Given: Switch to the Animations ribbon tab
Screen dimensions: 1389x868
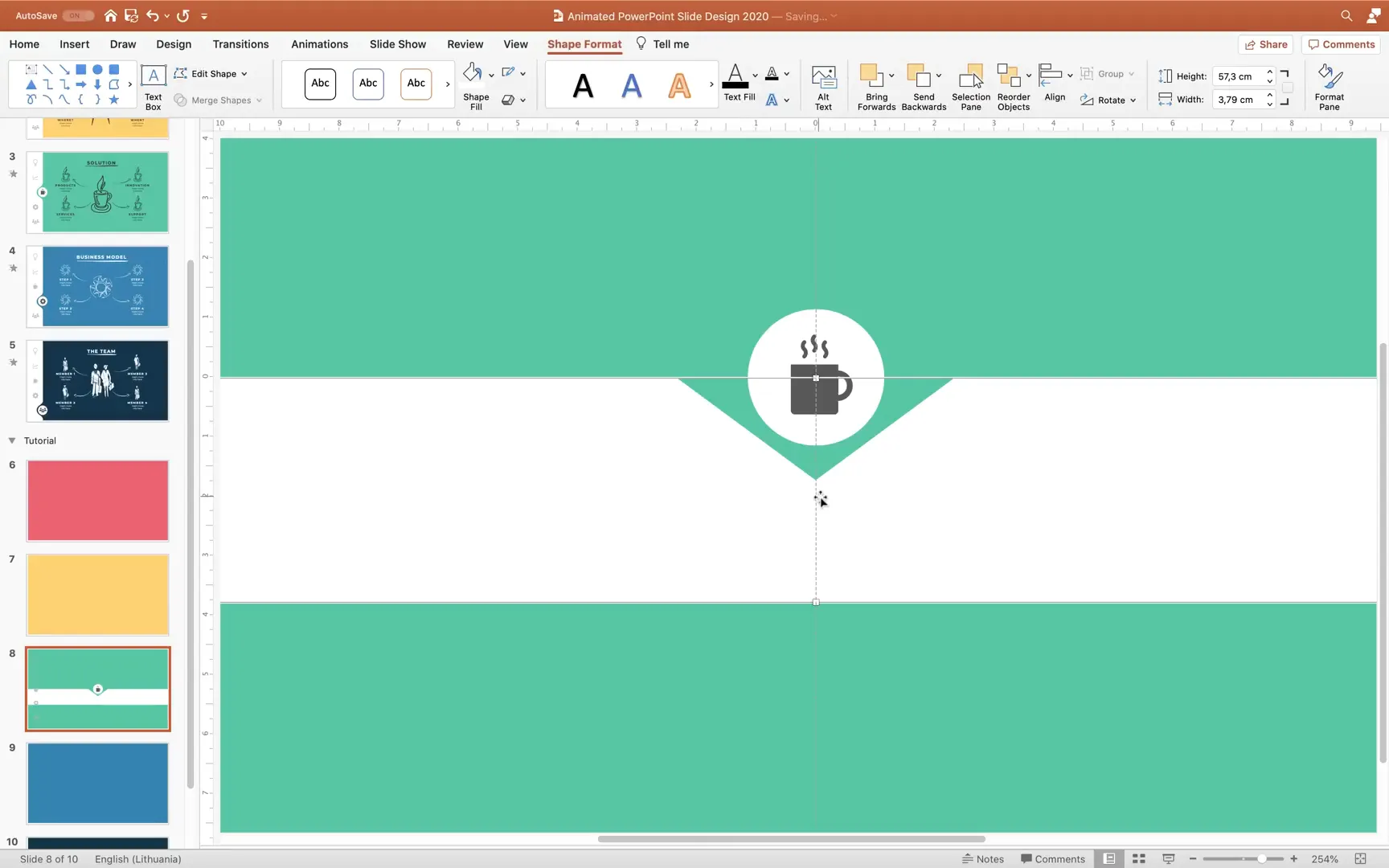Looking at the screenshot, I should pyautogui.click(x=319, y=44).
